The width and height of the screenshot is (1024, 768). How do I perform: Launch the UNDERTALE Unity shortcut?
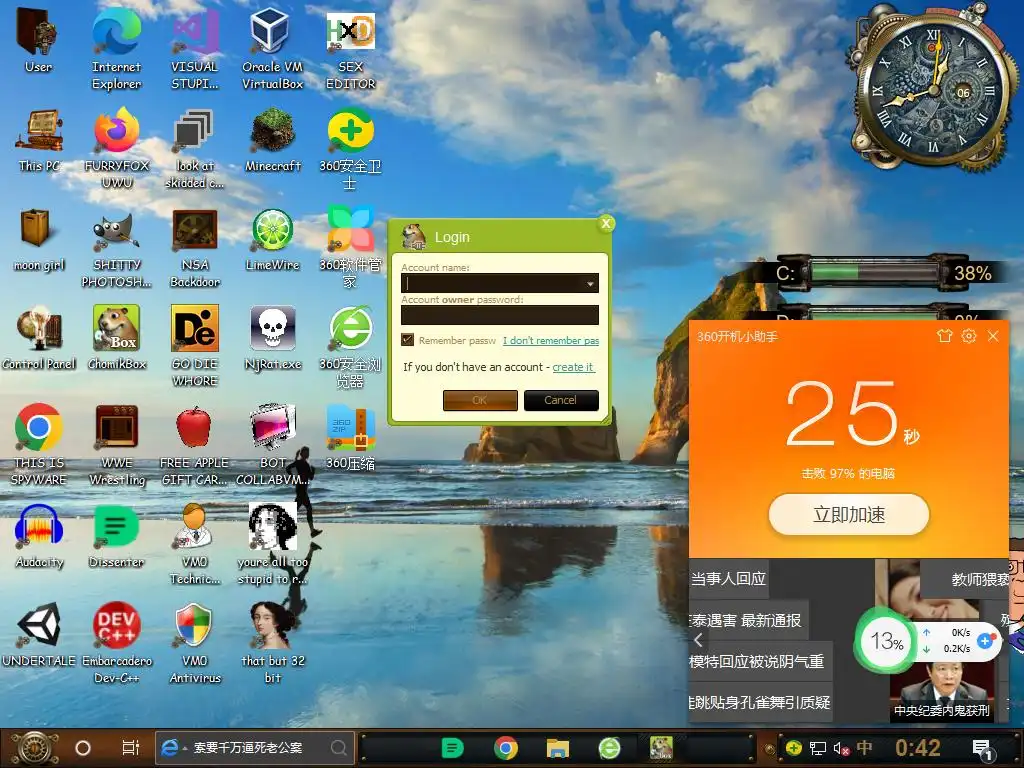coord(39,635)
